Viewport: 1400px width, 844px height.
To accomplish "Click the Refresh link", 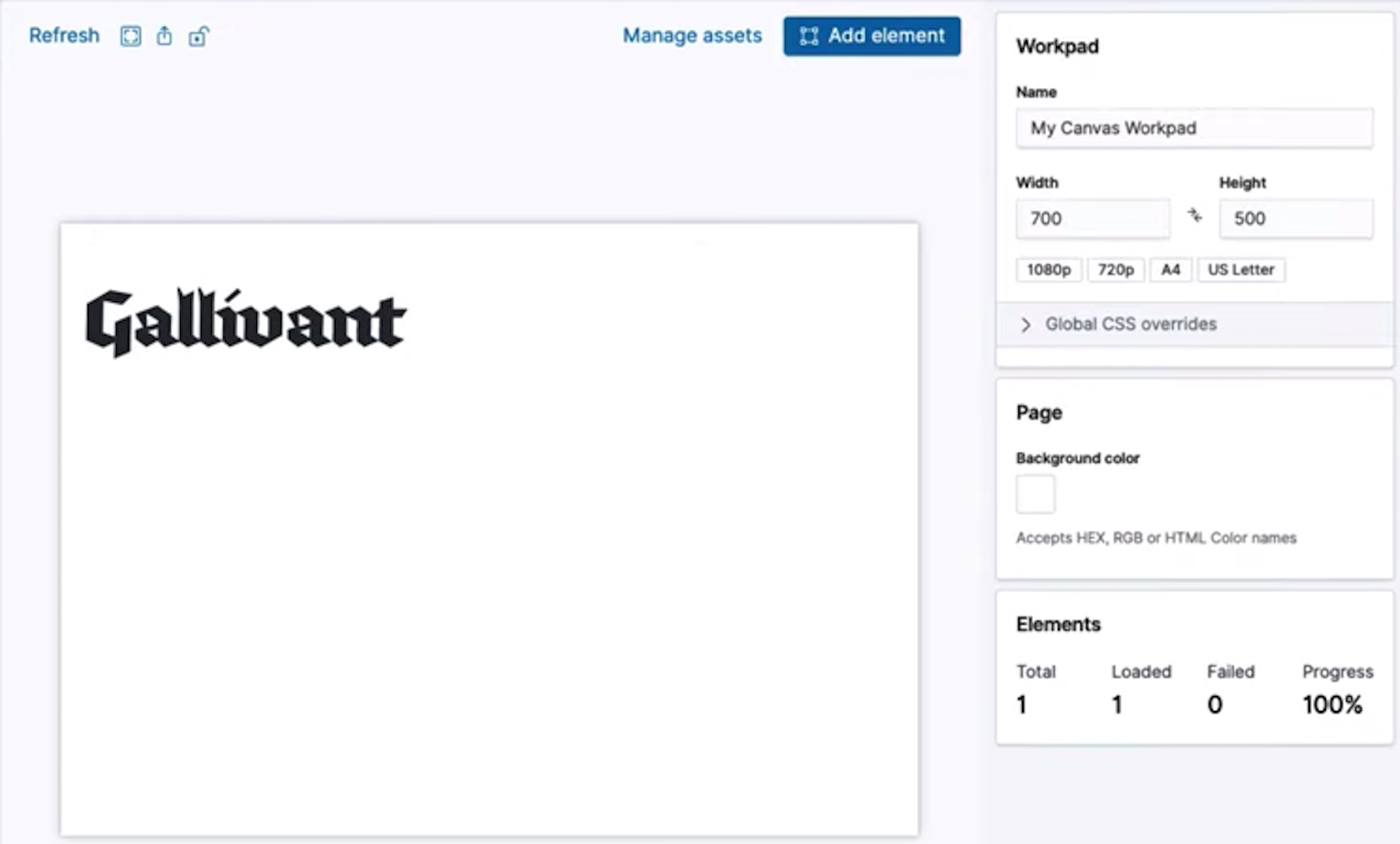I will (x=63, y=36).
